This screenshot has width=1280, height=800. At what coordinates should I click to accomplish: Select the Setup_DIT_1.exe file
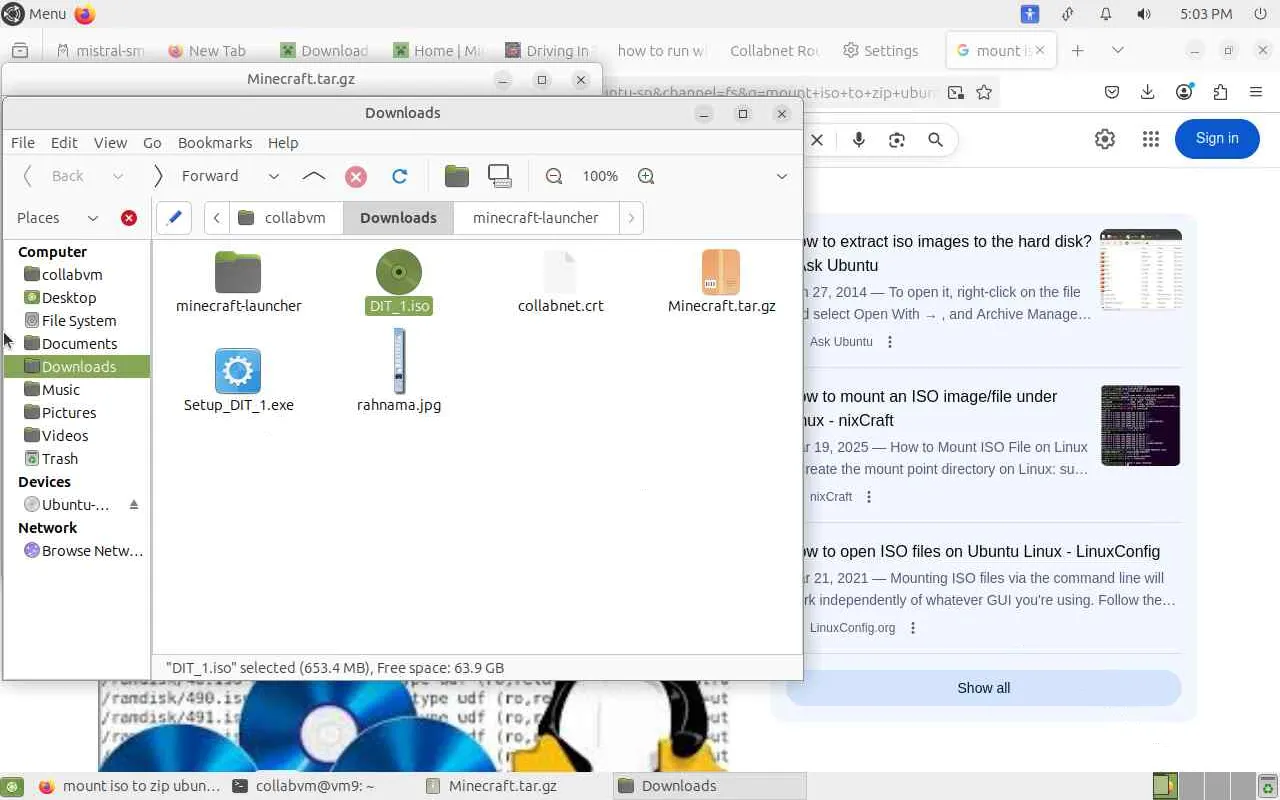coord(238,381)
